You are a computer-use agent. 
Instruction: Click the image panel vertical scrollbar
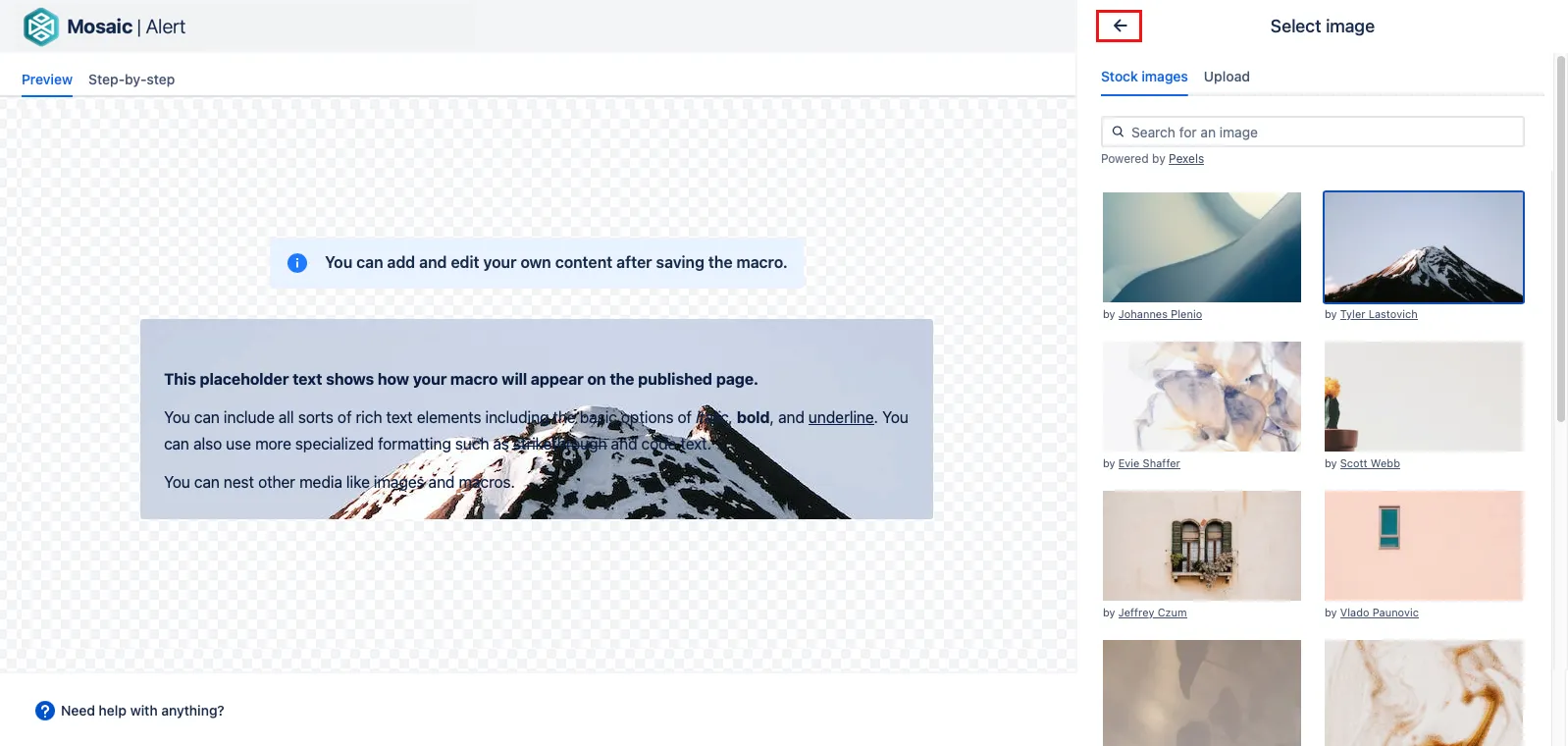pyautogui.click(x=1560, y=239)
